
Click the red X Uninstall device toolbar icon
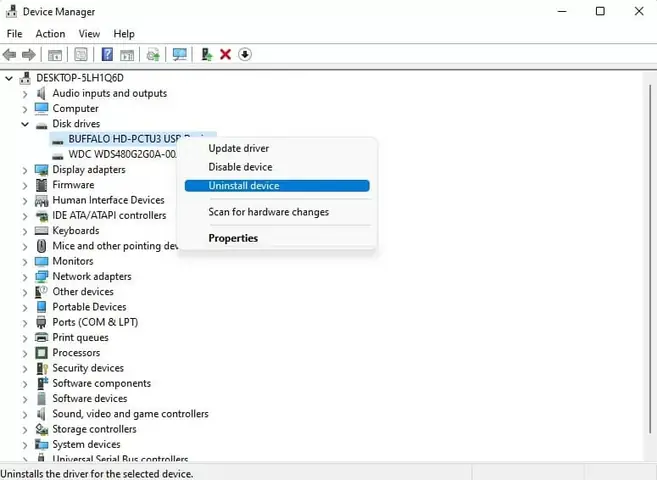[225, 54]
